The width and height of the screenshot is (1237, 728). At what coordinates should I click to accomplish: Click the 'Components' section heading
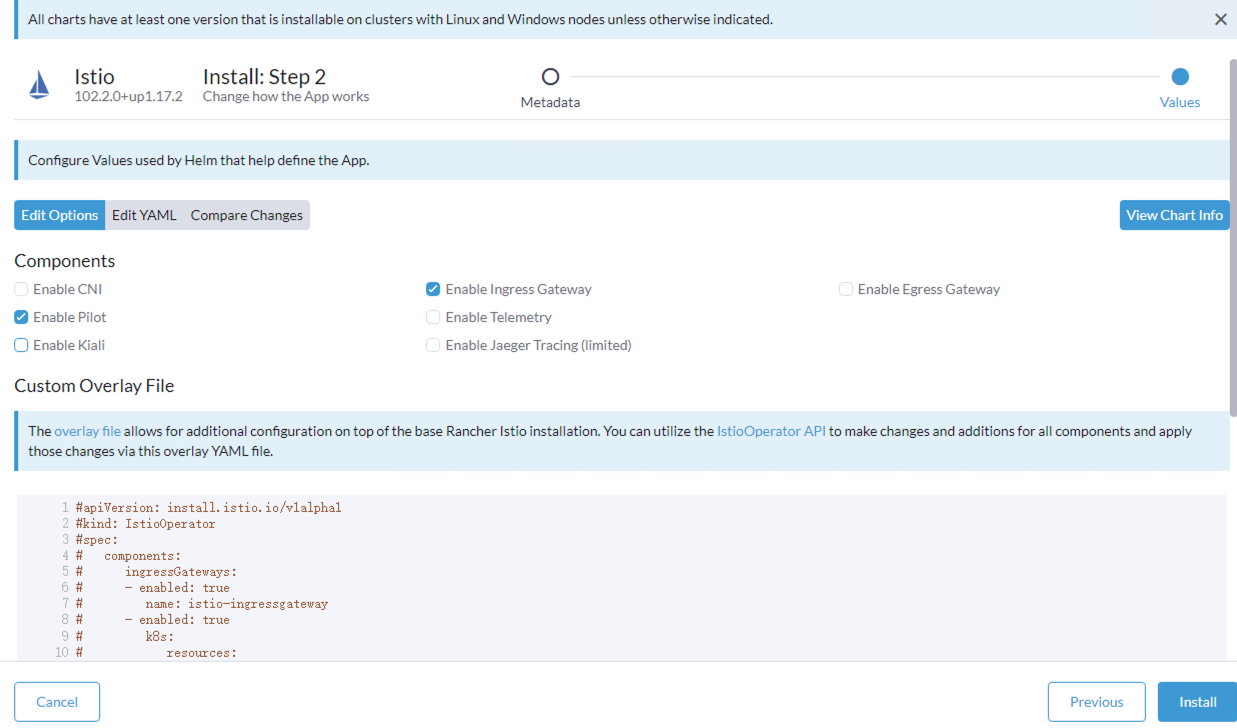(x=65, y=261)
